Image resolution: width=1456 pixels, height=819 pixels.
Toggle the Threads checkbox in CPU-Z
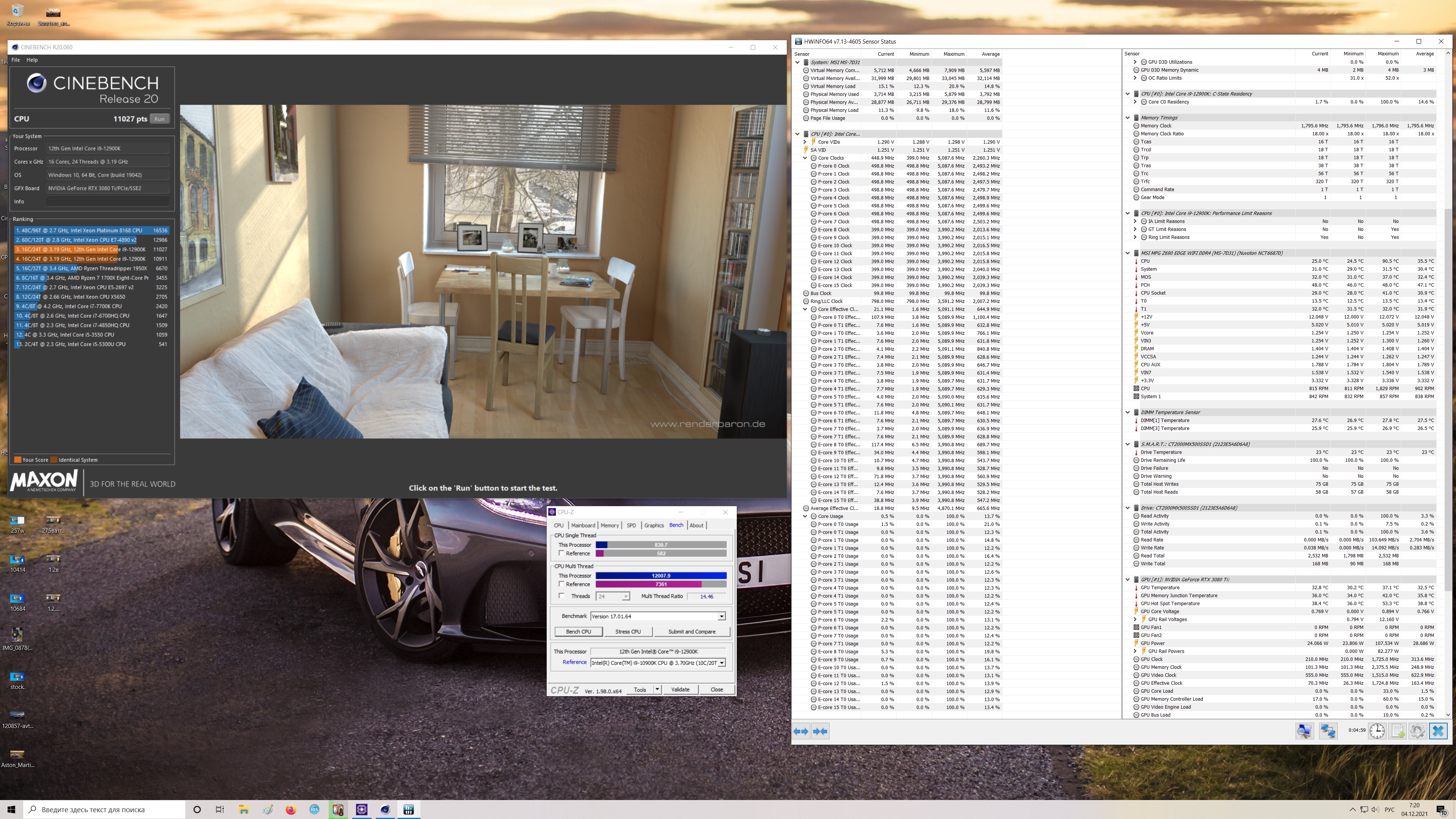561,596
